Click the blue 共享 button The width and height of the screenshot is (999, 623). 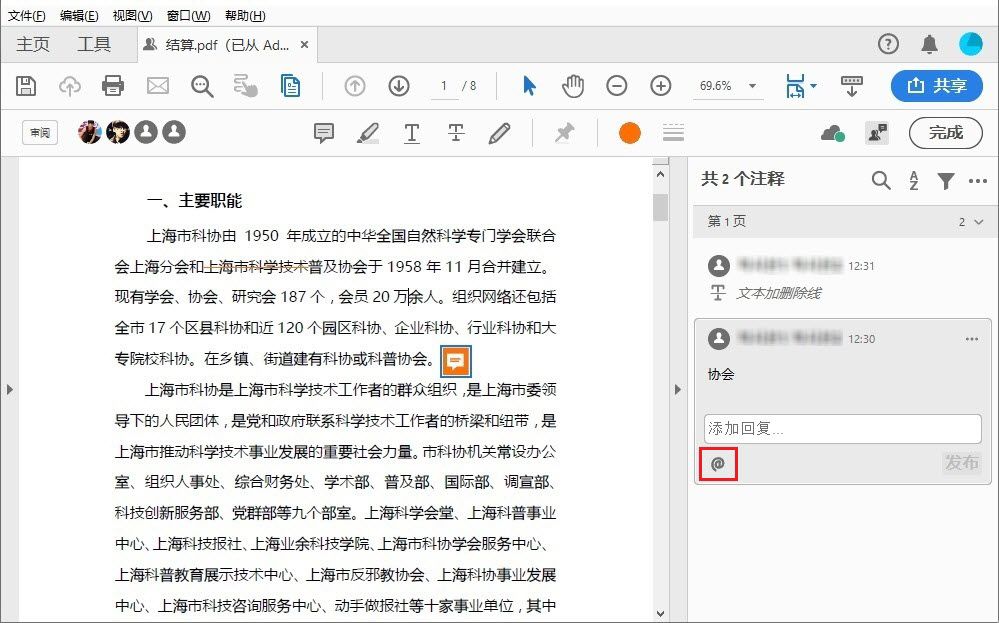point(936,86)
